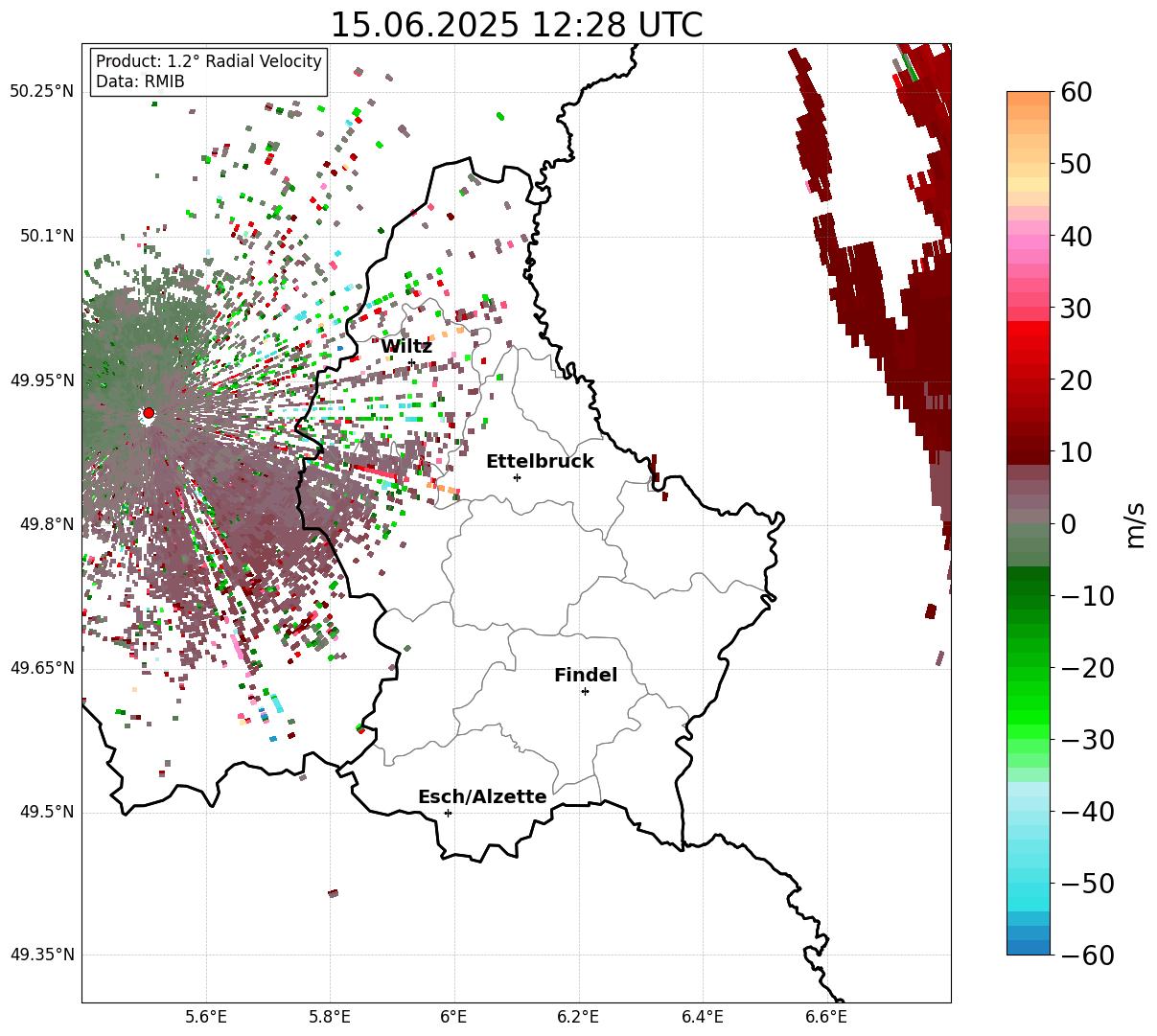Click the 49.35°N latitude label
Image resolution: width=1157 pixels, height=1036 pixels.
pyautogui.click(x=42, y=955)
